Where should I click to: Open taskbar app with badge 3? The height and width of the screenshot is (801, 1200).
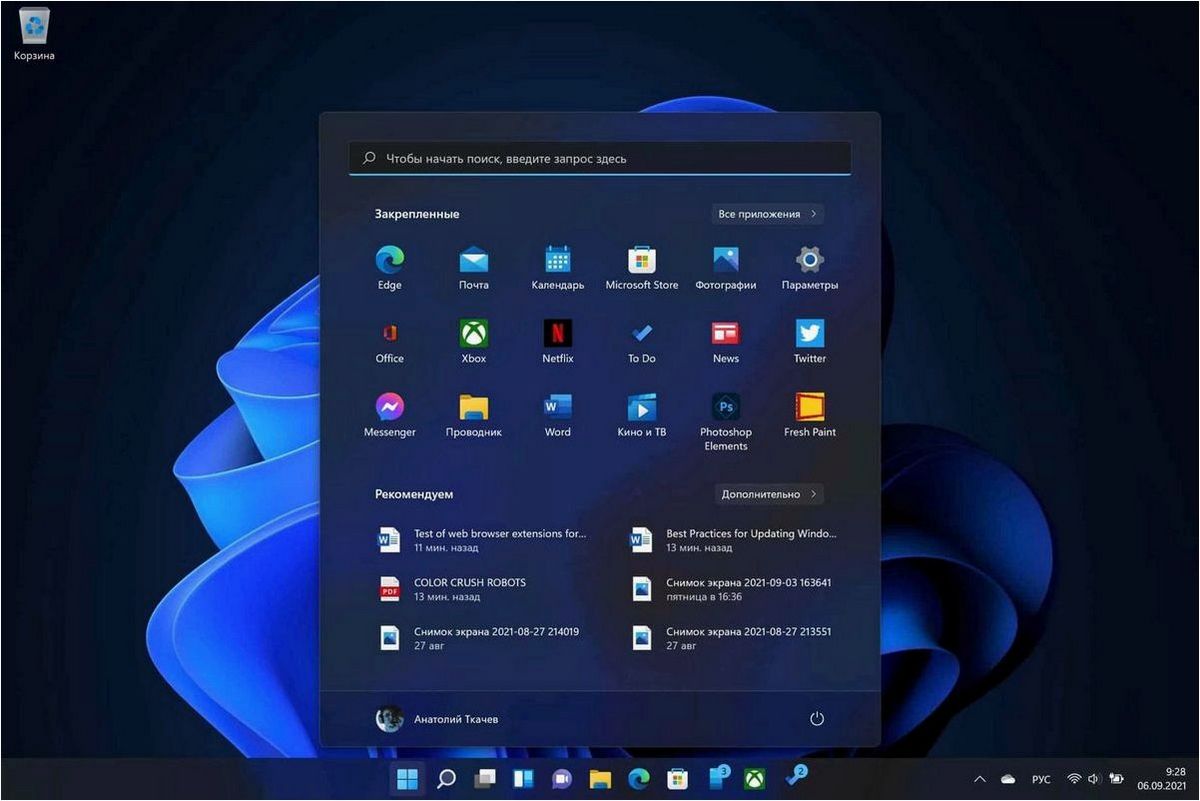(x=718, y=777)
